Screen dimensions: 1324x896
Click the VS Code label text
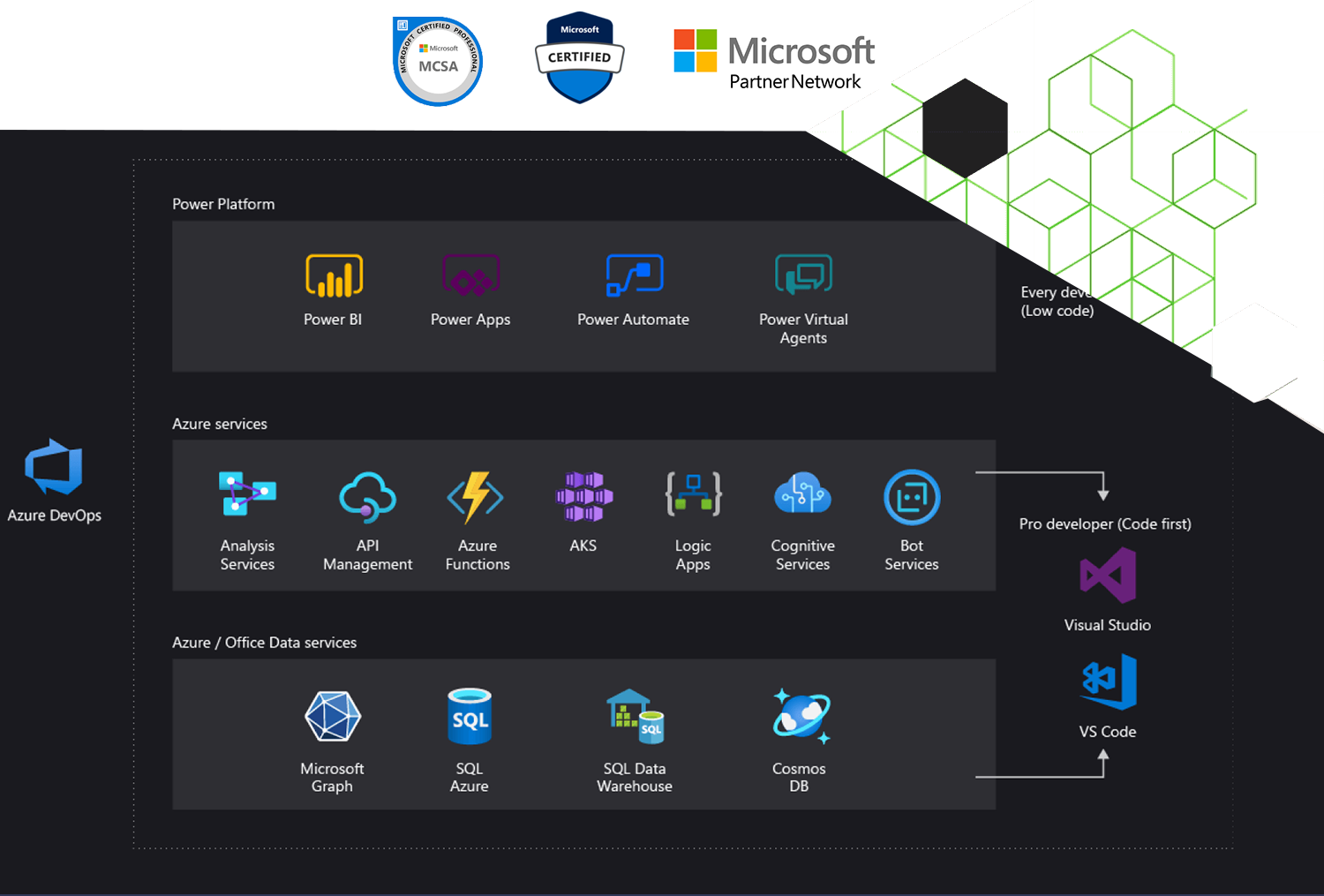tap(1108, 732)
